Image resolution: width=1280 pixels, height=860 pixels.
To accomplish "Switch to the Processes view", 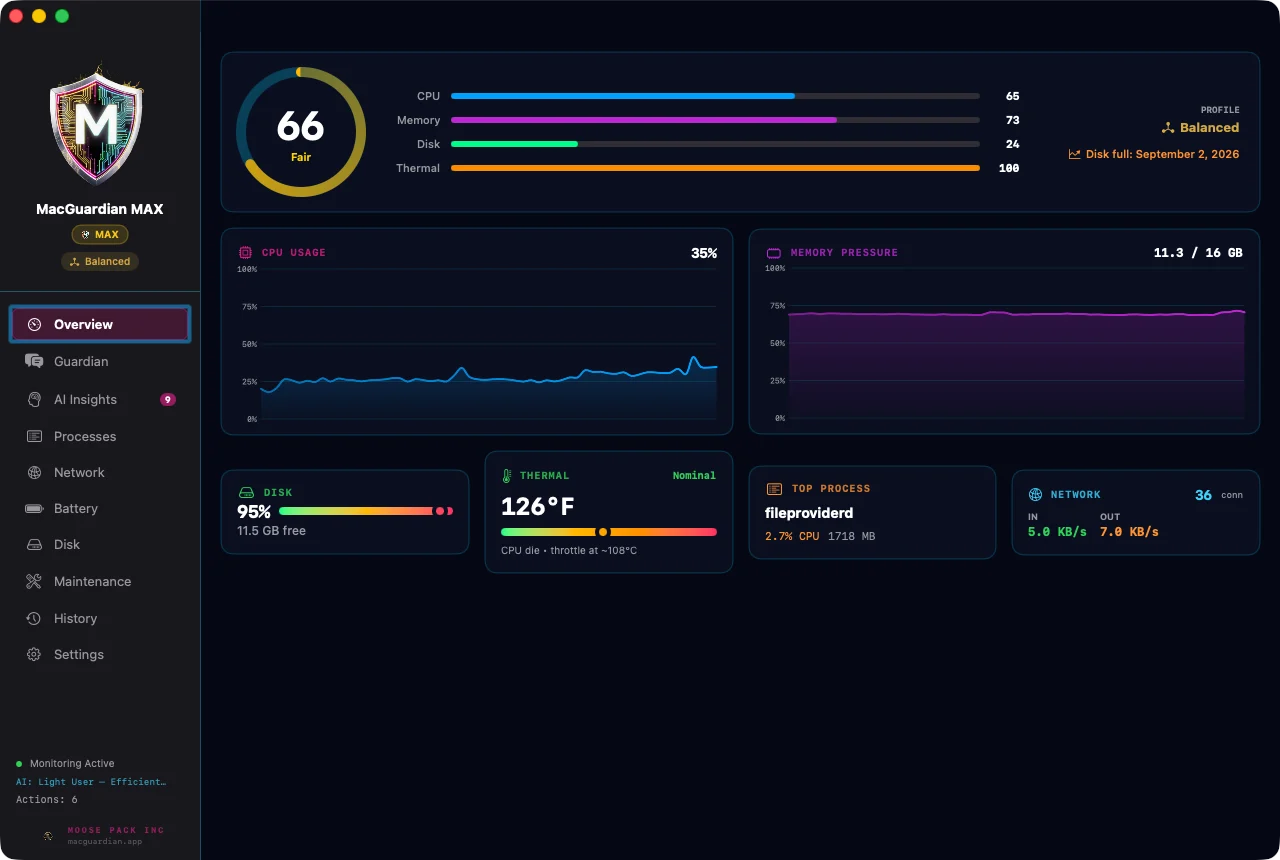I will click(x=100, y=436).
